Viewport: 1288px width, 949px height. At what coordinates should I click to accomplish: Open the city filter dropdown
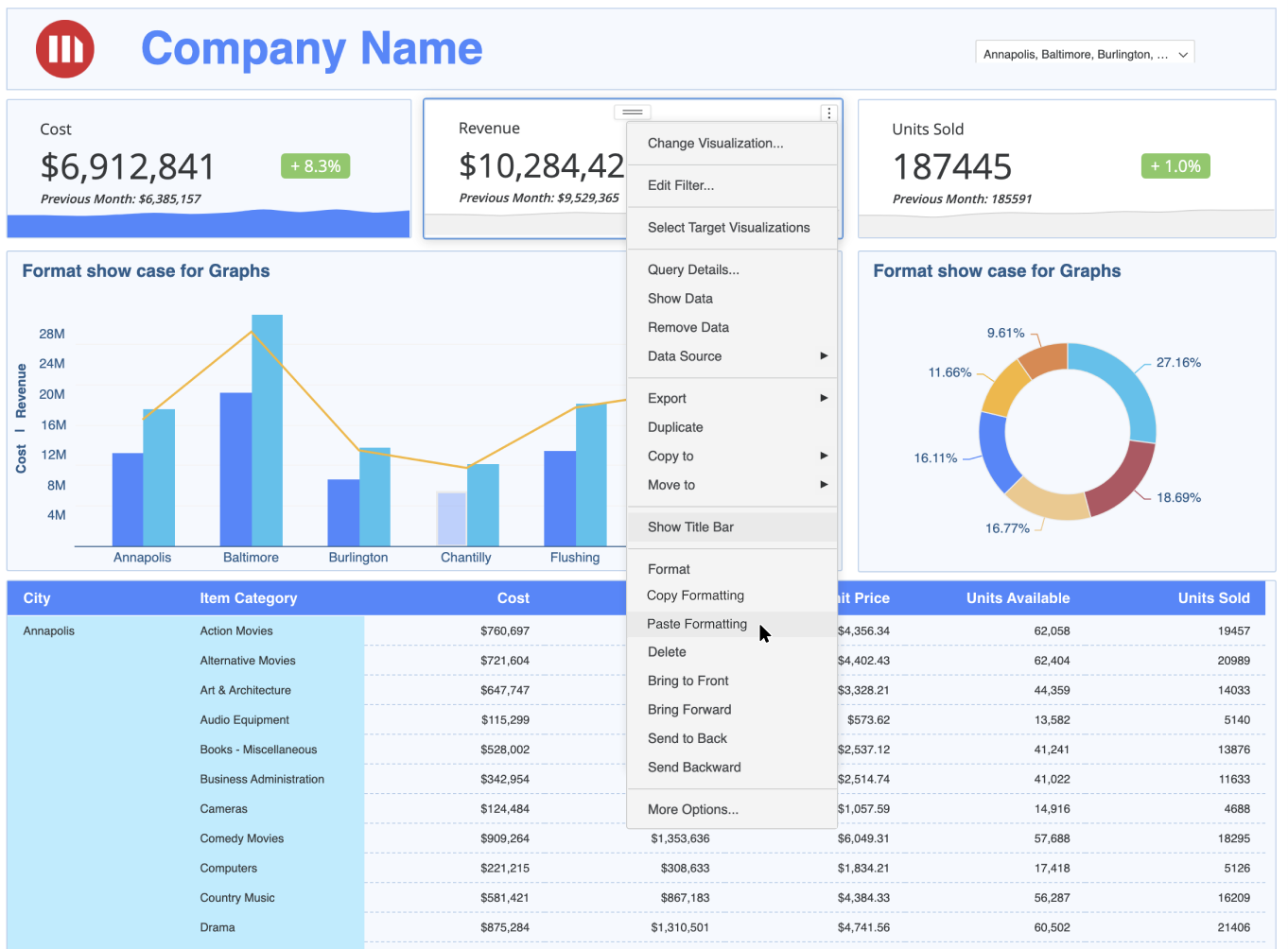tap(1085, 55)
